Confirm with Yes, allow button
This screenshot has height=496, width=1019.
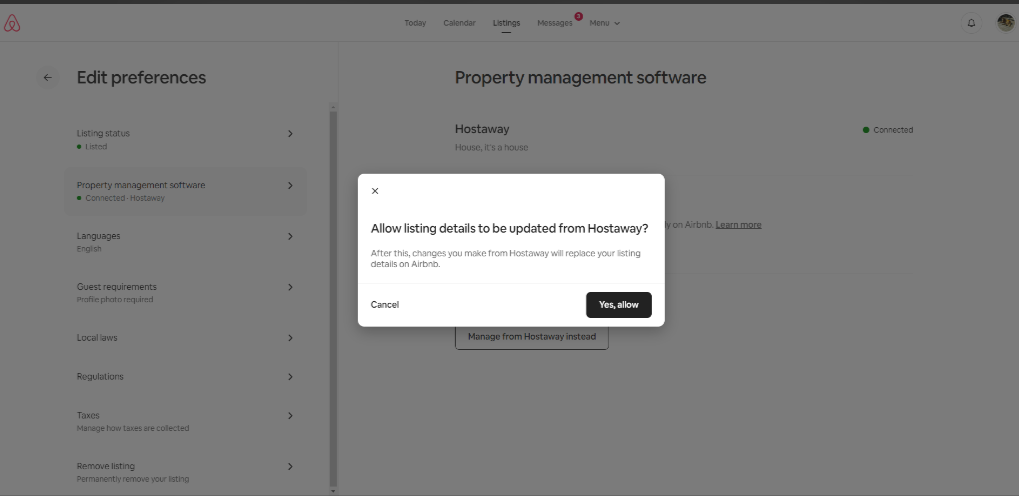(x=618, y=305)
